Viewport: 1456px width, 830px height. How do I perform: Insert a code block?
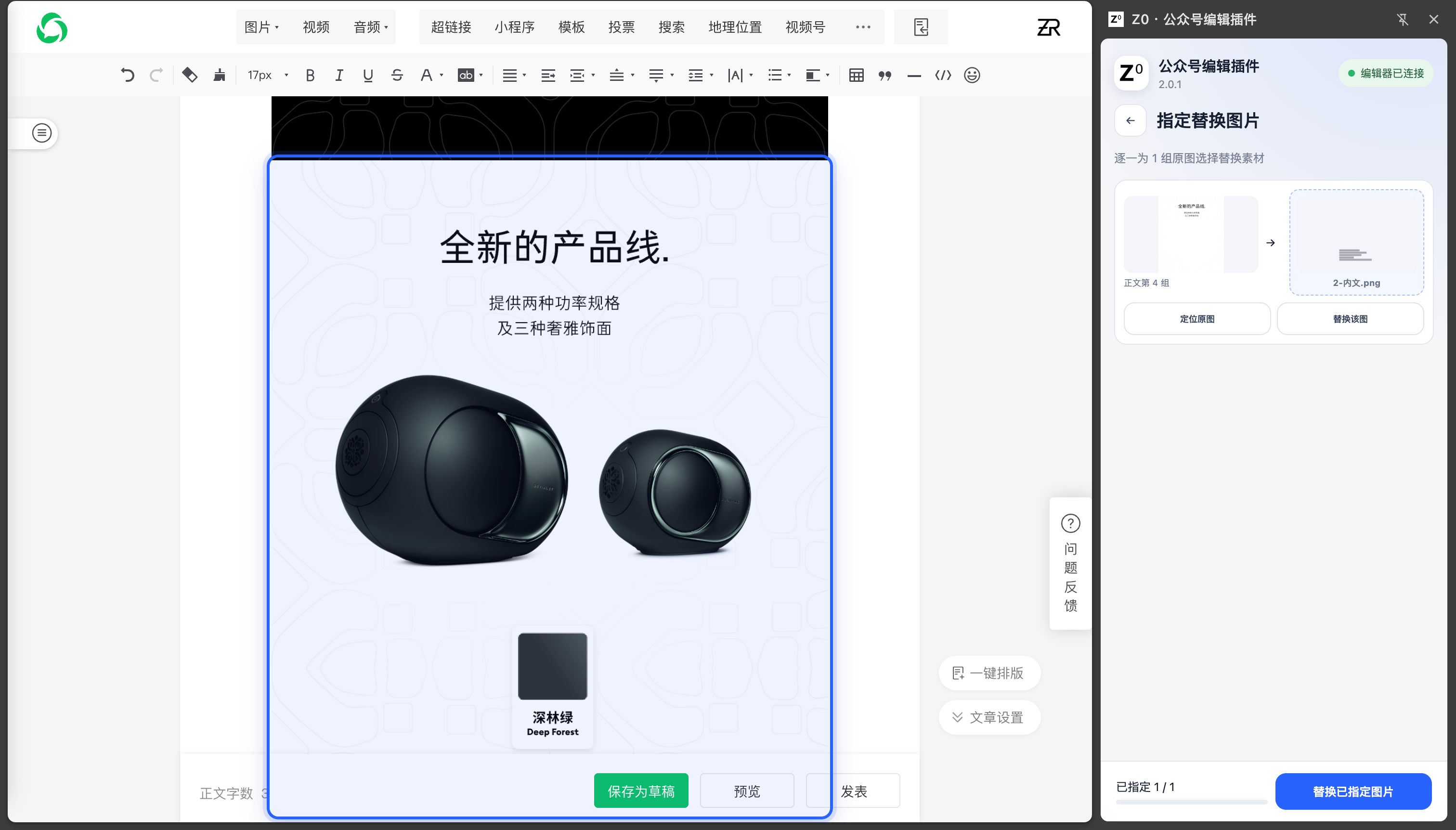[x=943, y=75]
